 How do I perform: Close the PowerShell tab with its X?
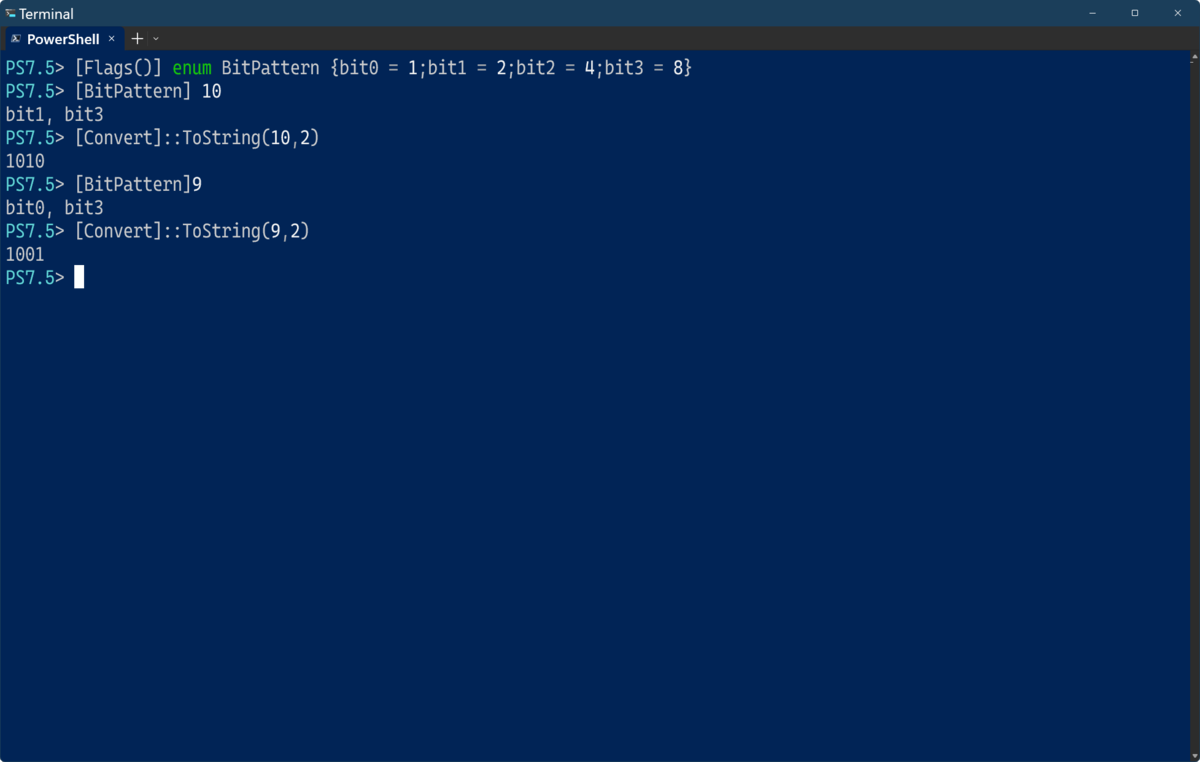[111, 38]
